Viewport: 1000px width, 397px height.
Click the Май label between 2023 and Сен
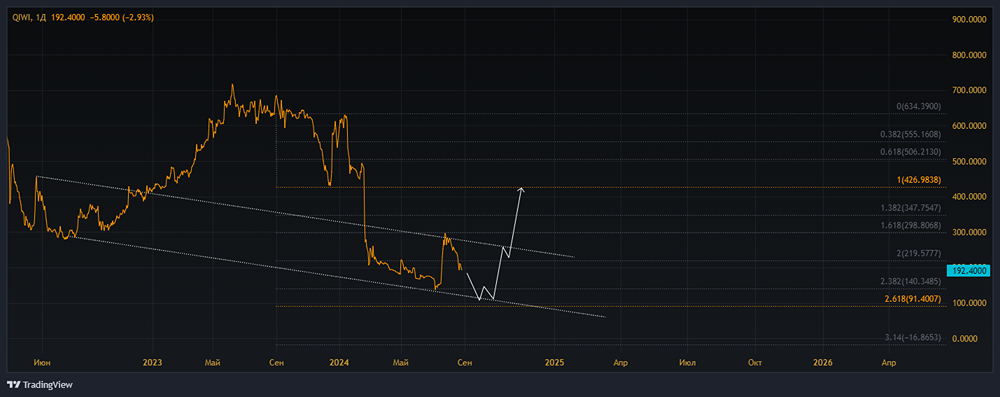click(x=212, y=363)
